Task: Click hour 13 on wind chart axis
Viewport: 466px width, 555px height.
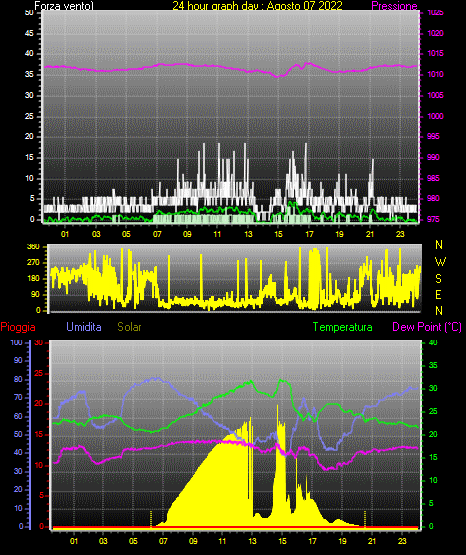Action: (248, 234)
